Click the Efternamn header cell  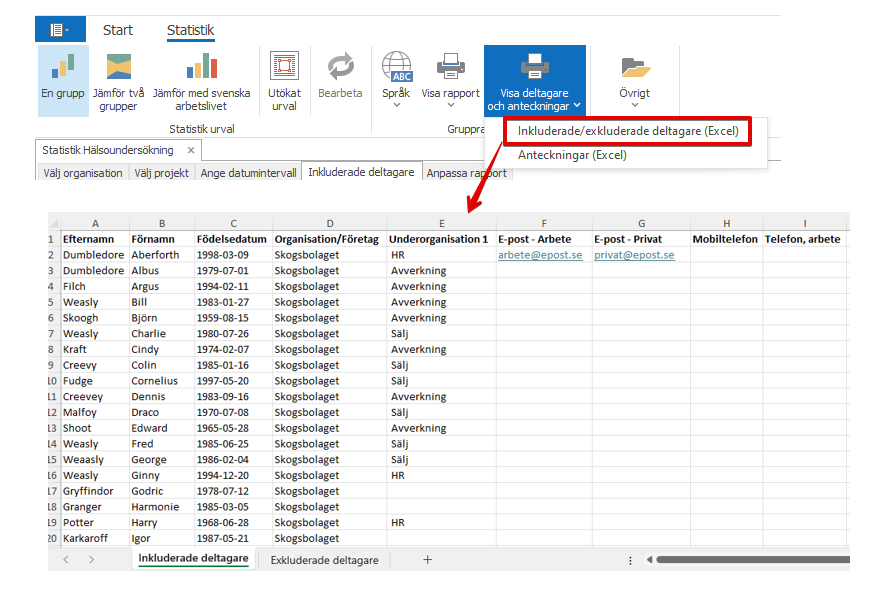[95, 239]
